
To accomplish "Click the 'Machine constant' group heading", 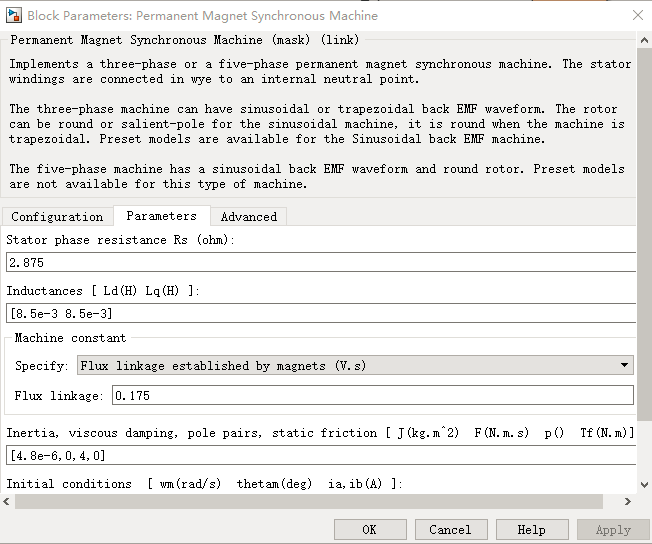I will (x=70, y=337).
